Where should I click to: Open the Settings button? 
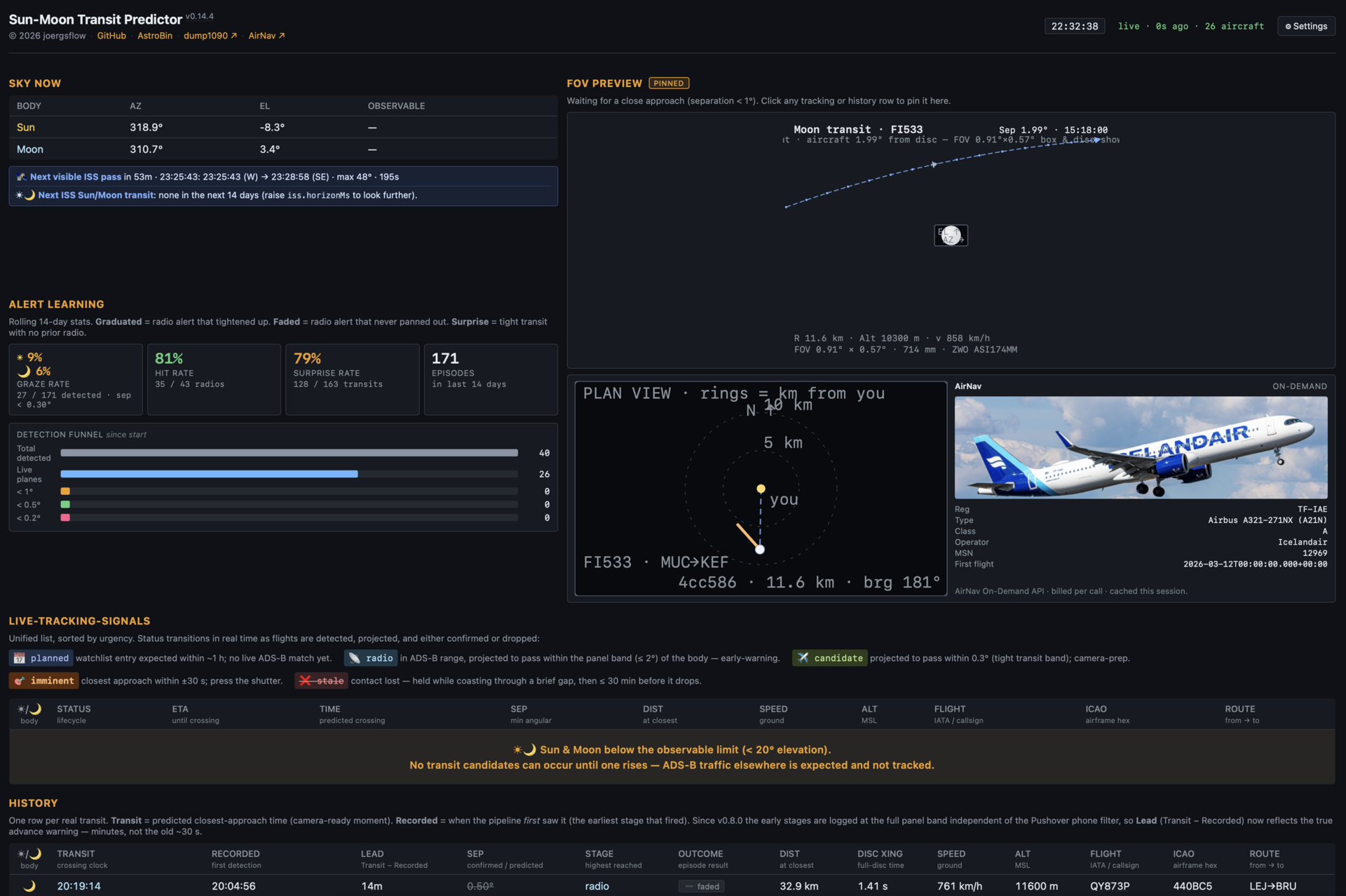(1306, 26)
